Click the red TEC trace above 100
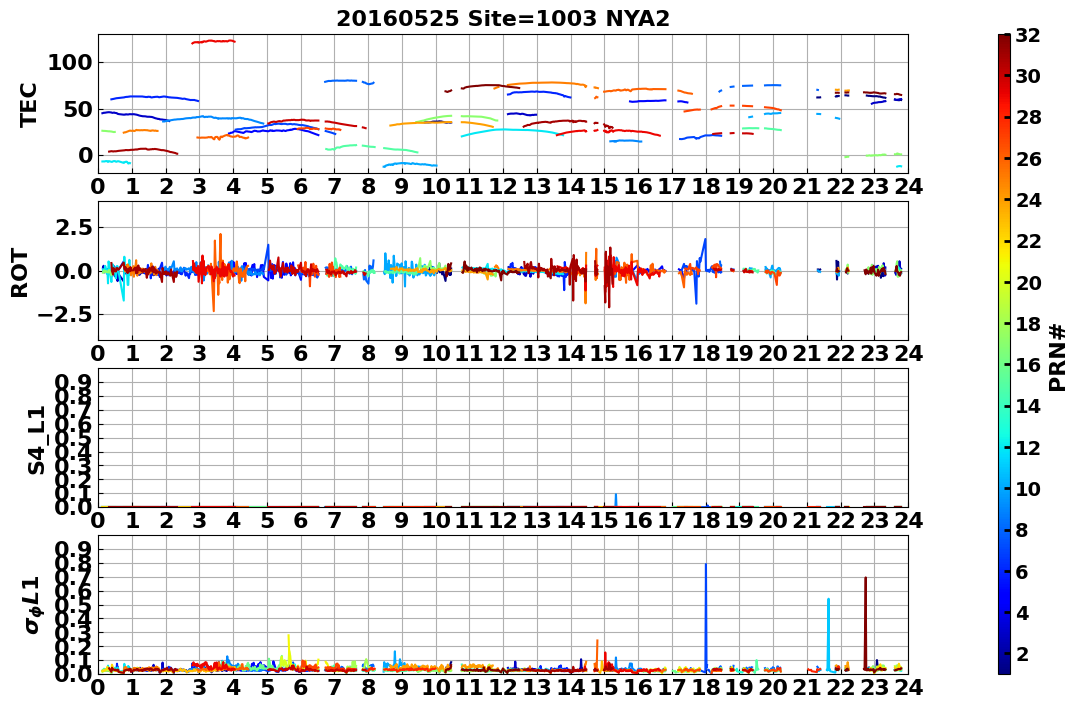The height and width of the screenshot is (709, 1077). pos(213,41)
